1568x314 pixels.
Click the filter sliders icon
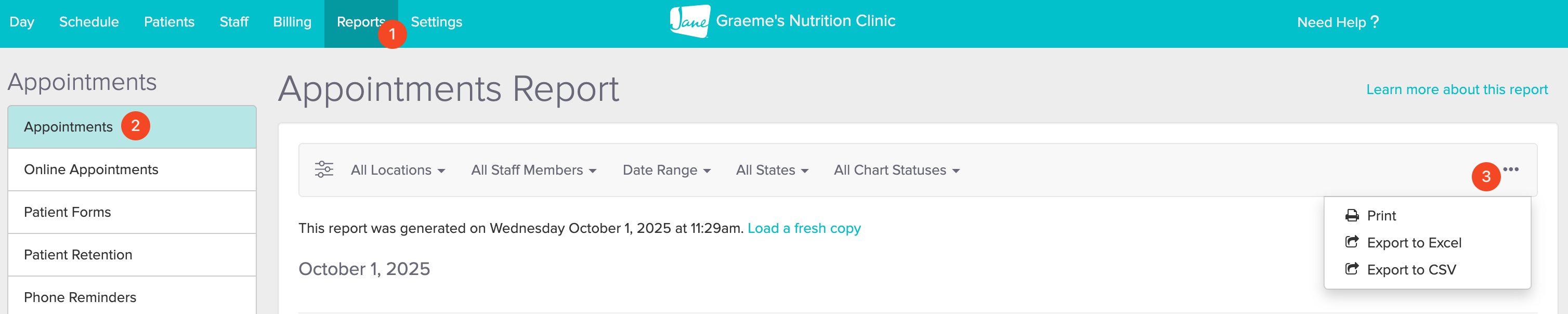(324, 169)
